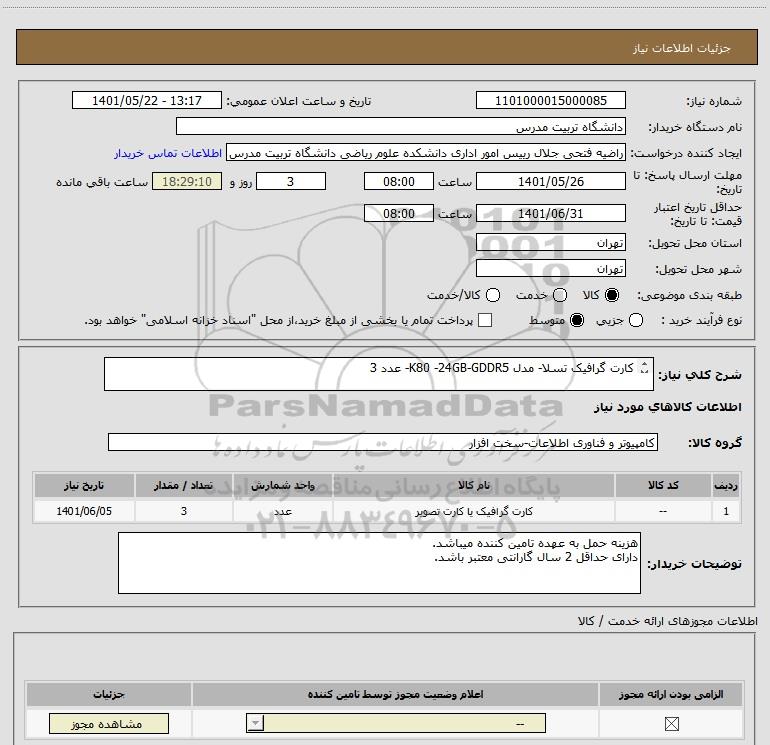The width and height of the screenshot is (770, 745).
Task: Click the delivery city field تهران
Action: (550, 268)
